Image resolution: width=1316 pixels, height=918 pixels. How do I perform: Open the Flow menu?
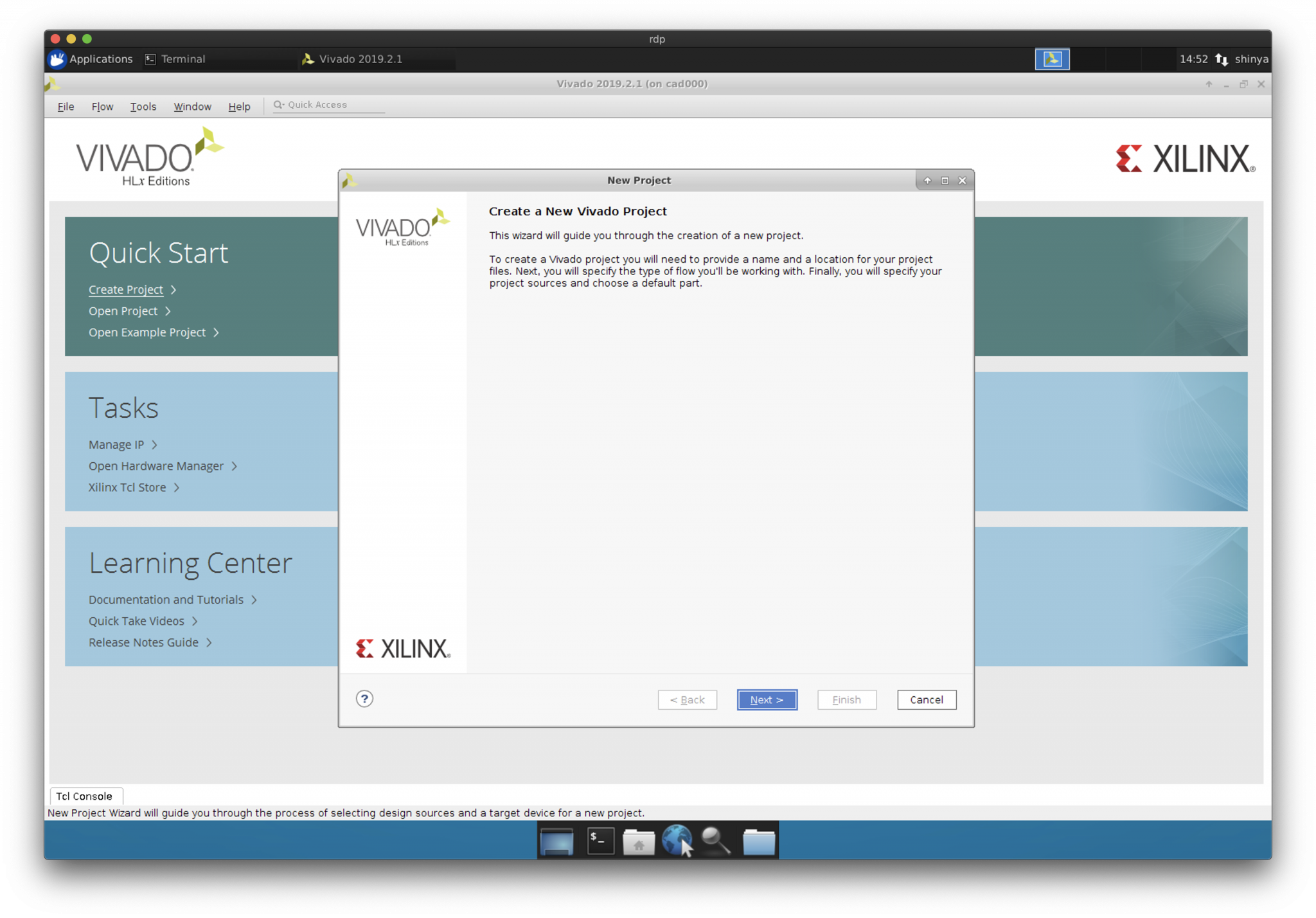pos(102,107)
